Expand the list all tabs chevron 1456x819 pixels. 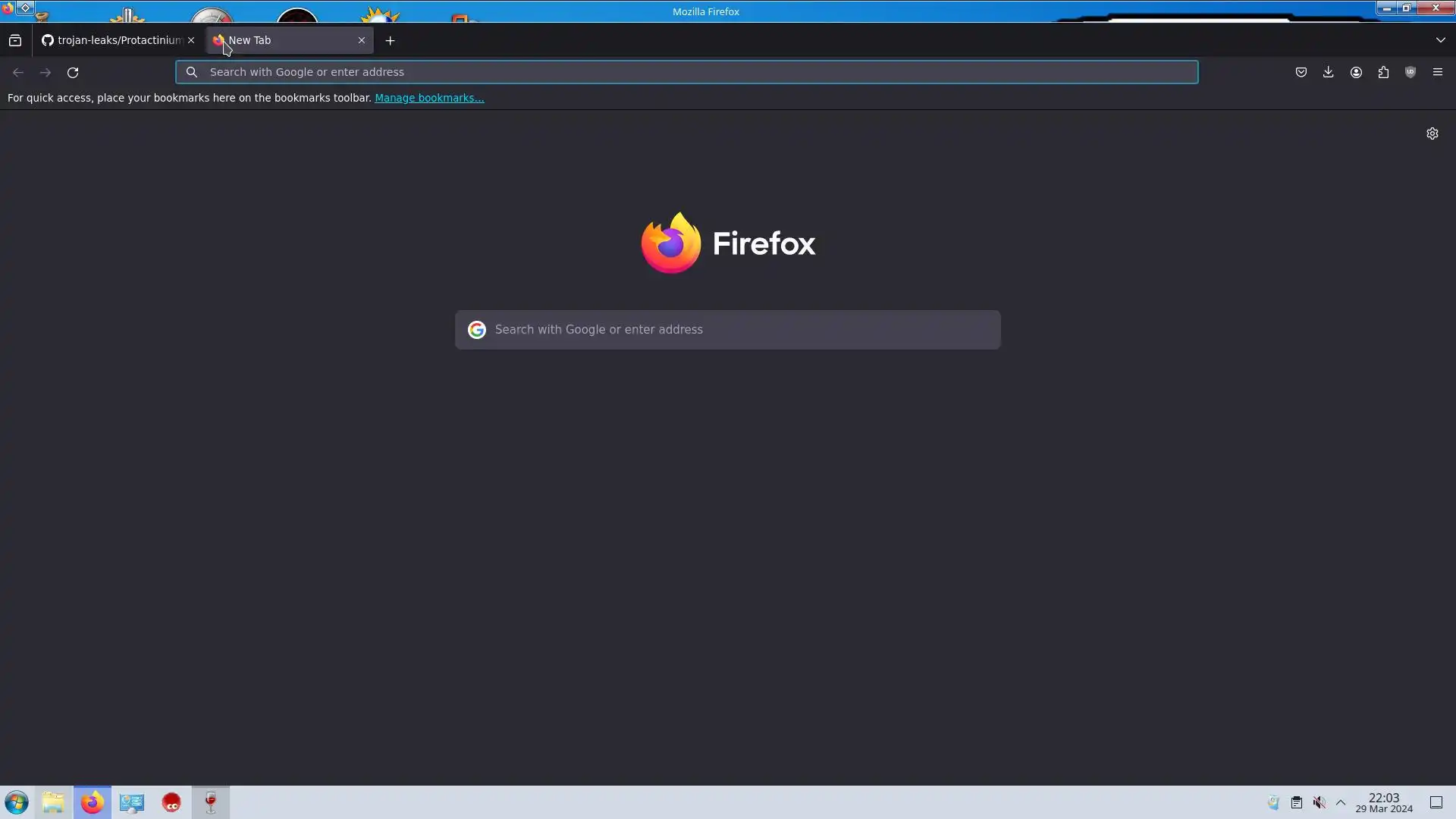(x=1441, y=40)
